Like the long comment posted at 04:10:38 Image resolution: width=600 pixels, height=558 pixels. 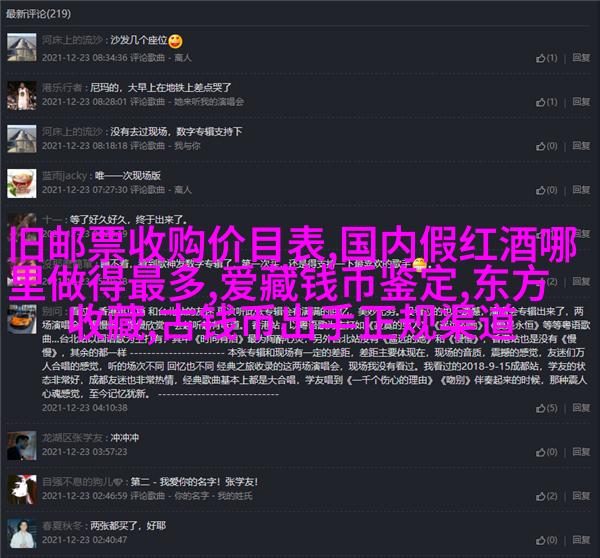point(546,408)
